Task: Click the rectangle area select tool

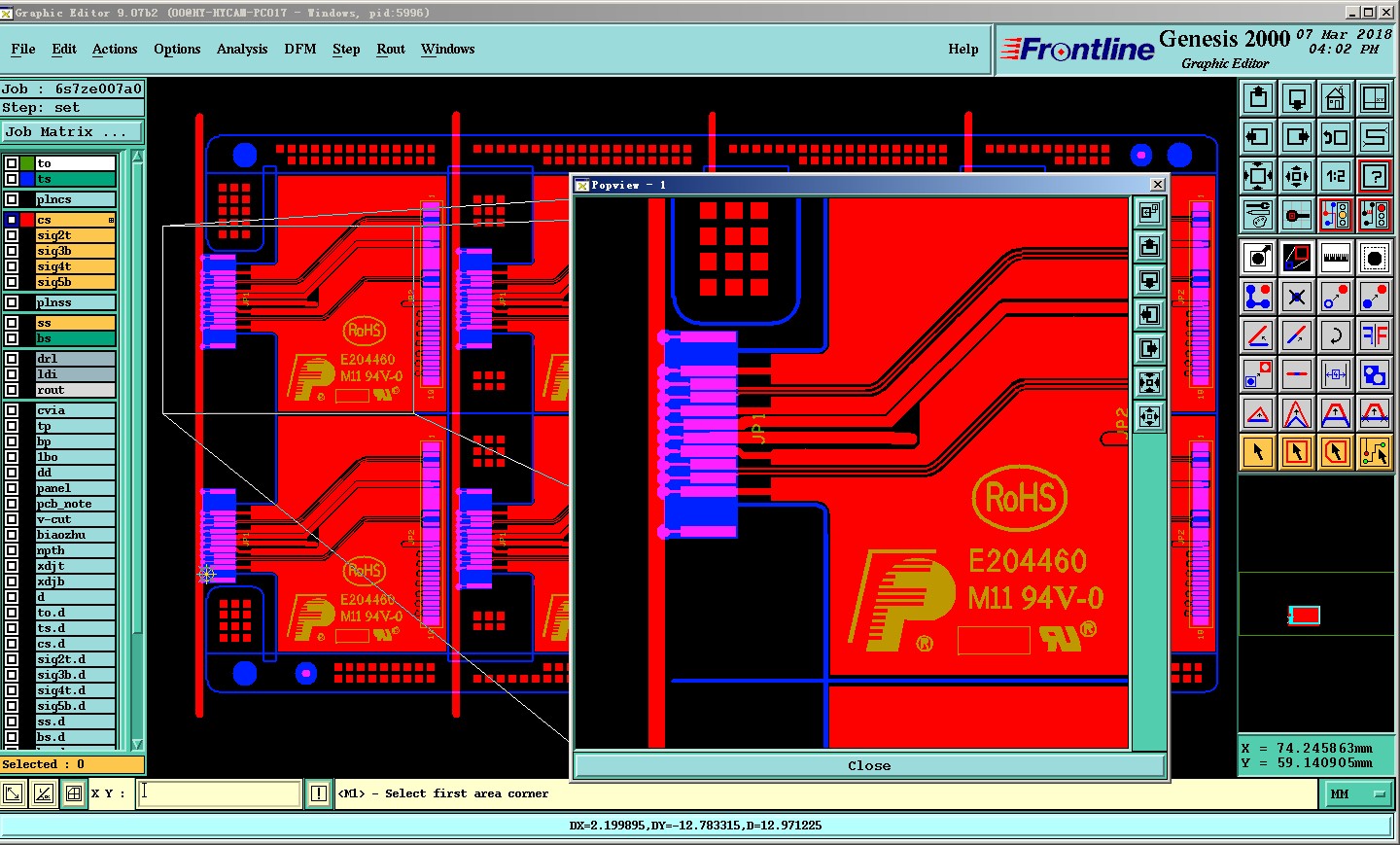Action: [1297, 452]
